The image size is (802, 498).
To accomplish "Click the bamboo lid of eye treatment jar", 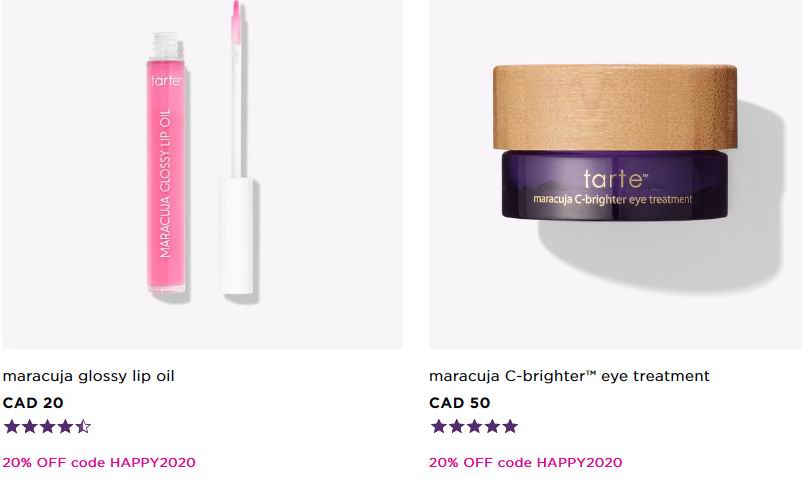I will click(x=615, y=107).
